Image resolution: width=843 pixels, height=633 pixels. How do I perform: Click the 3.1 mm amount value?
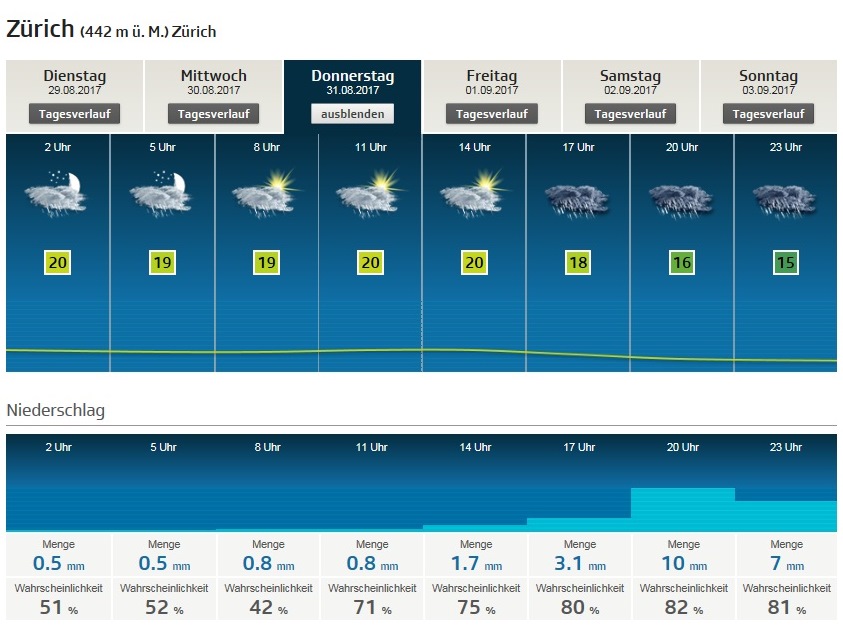click(x=580, y=564)
